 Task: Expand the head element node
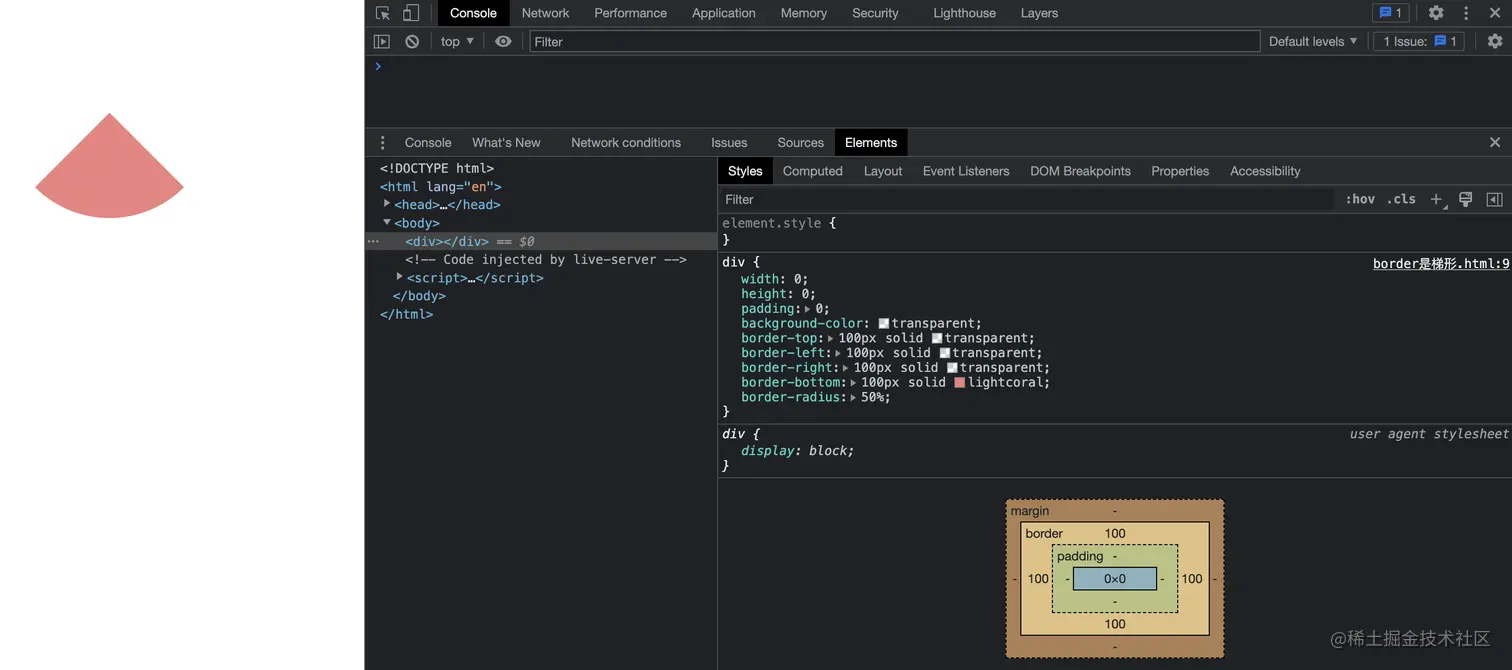click(x=387, y=204)
